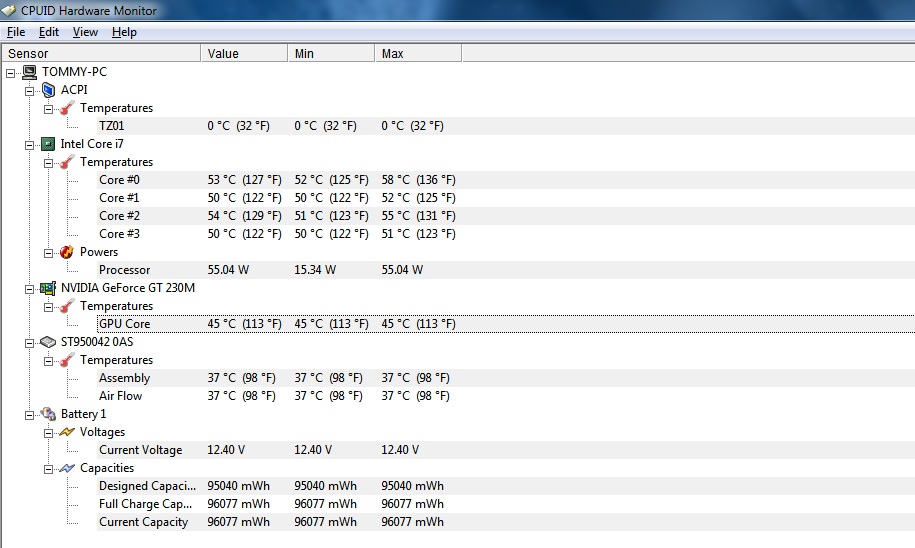
Task: Collapse the NVIDIA GeForce GT 230M node
Action: [29, 289]
